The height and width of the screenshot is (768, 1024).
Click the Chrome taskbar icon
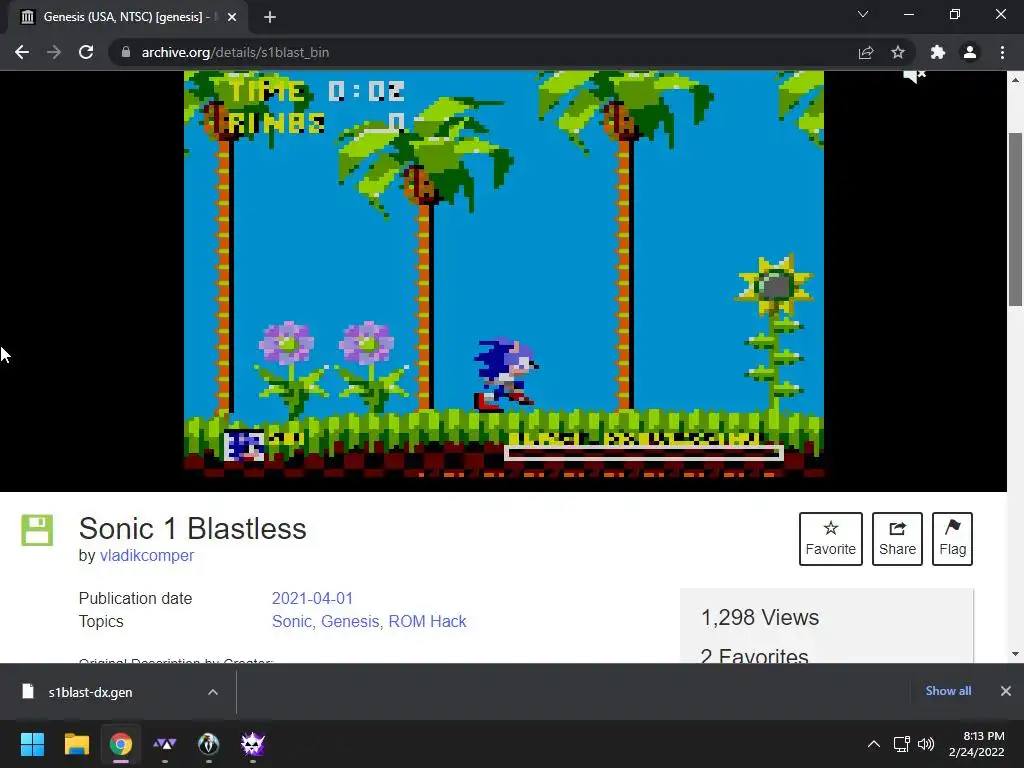click(121, 744)
